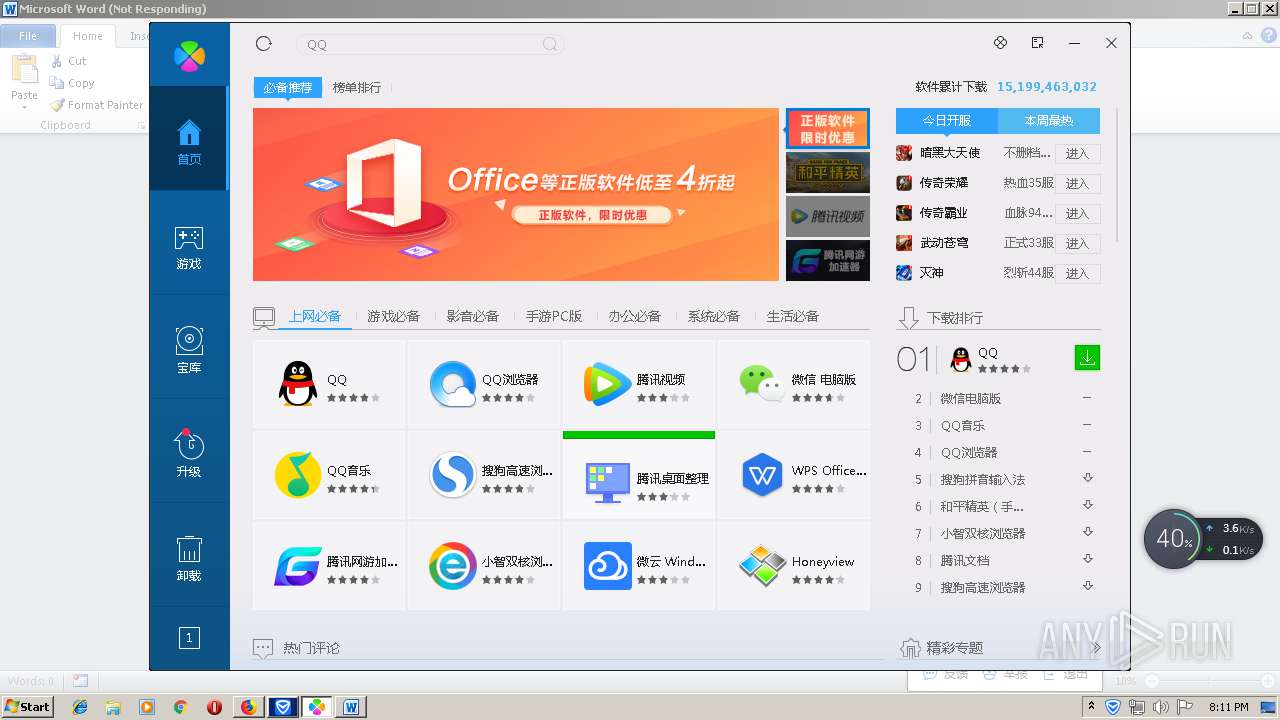Open the WPS Office app tile
Viewport: 1280px width, 720px height.
(794, 475)
